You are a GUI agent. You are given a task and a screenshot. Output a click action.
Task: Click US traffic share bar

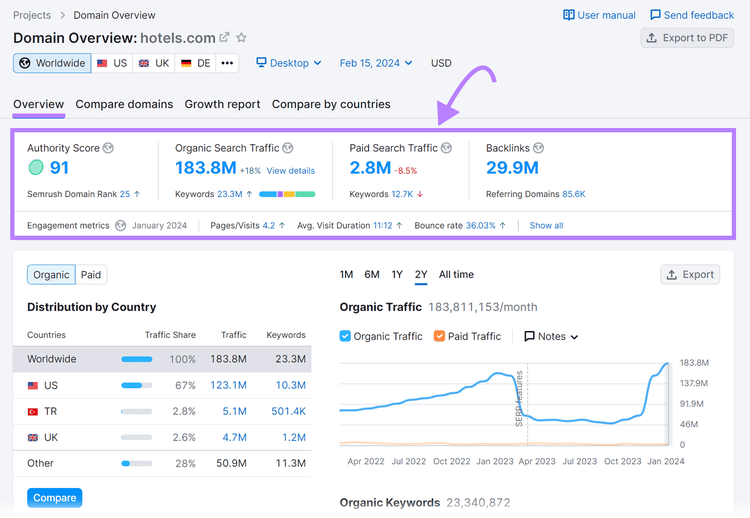point(137,386)
